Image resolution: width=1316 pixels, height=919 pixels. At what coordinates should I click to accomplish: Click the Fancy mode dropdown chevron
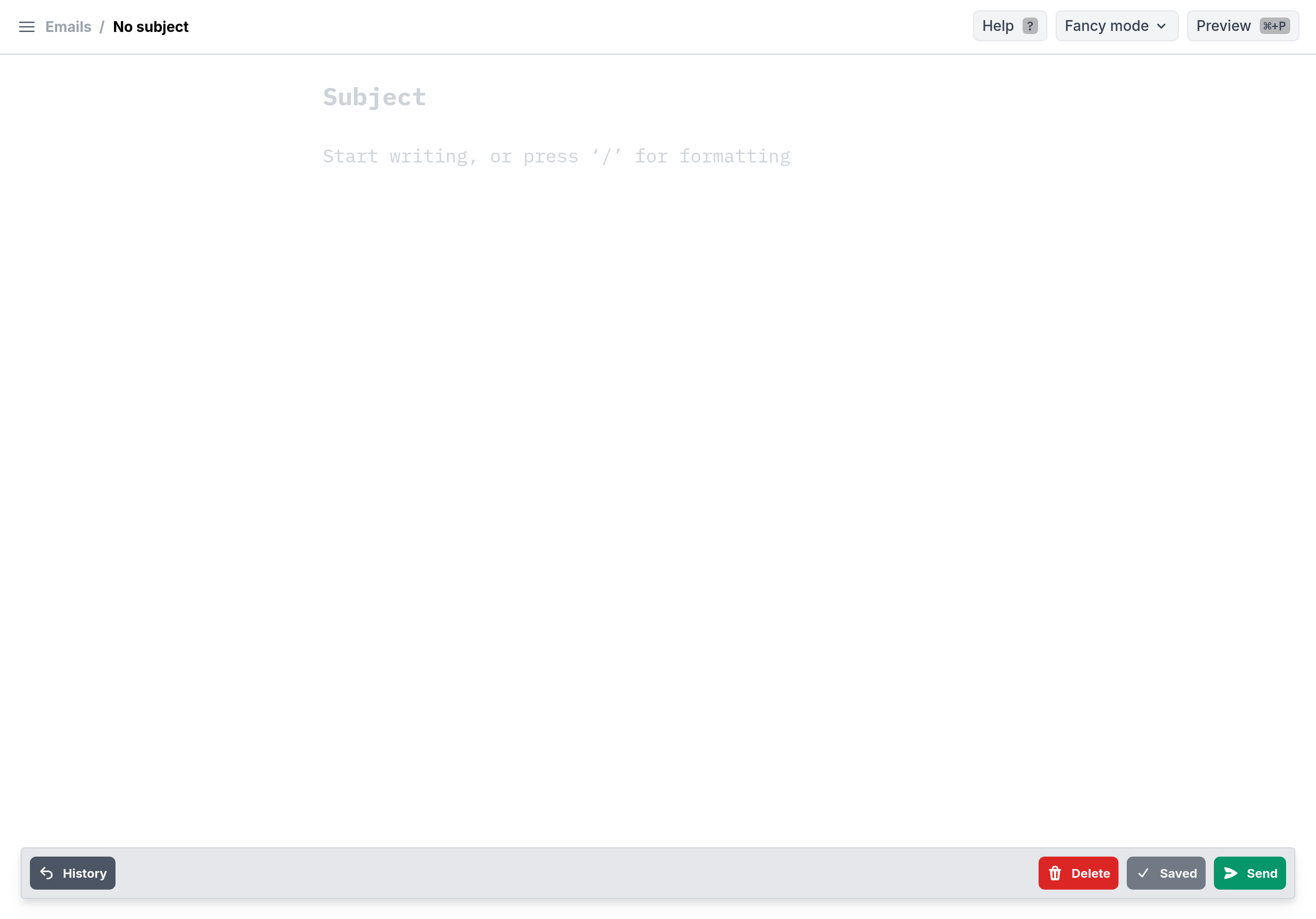[x=1163, y=26]
